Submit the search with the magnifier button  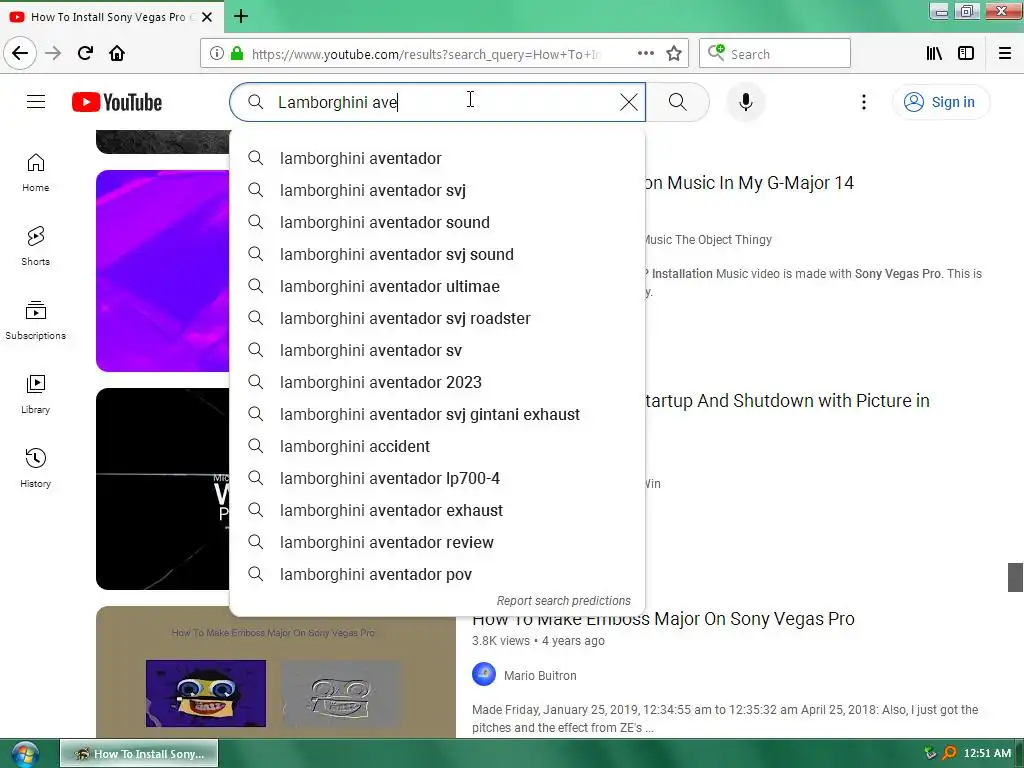(x=678, y=102)
